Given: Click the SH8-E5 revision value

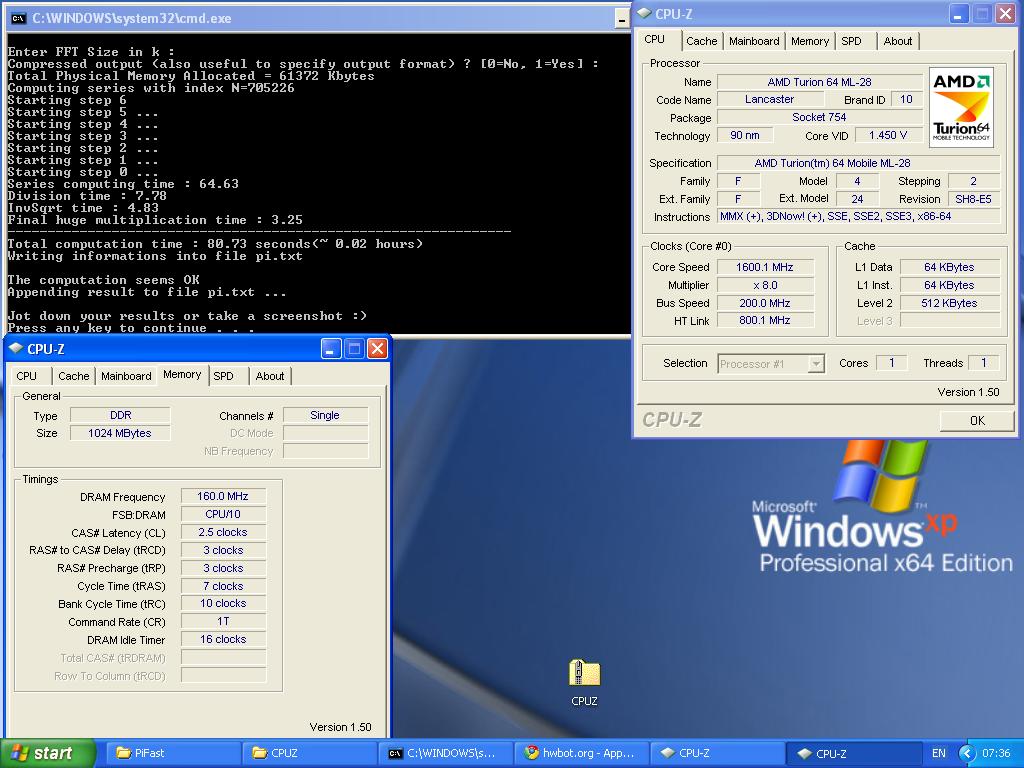Looking at the screenshot, I should [x=973, y=199].
